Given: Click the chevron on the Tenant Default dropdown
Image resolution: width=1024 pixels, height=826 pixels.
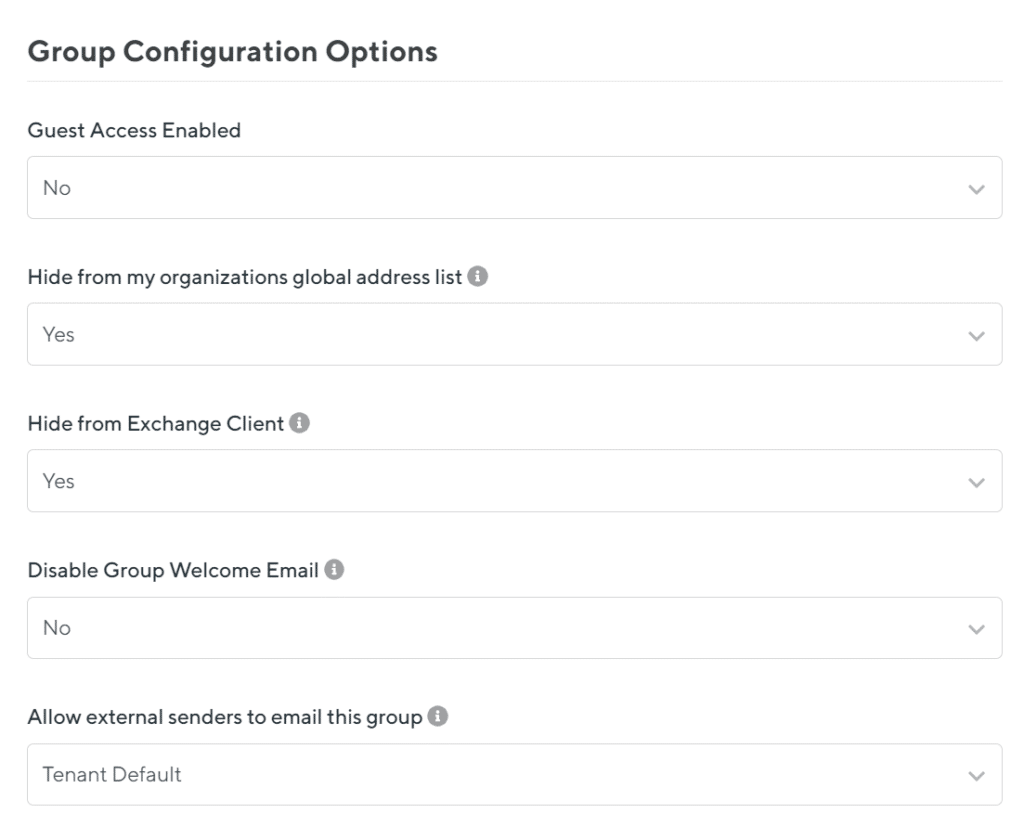Looking at the screenshot, I should 974,774.
